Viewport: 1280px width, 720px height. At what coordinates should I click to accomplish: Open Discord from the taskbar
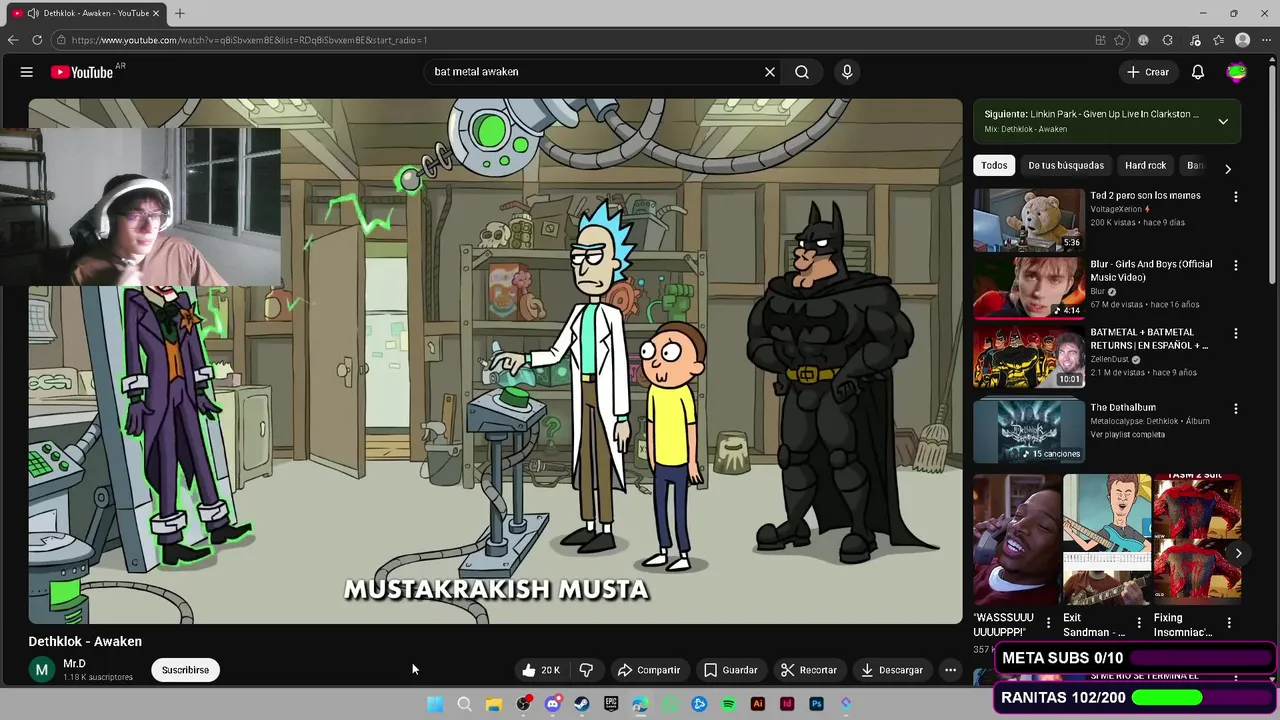[553, 704]
